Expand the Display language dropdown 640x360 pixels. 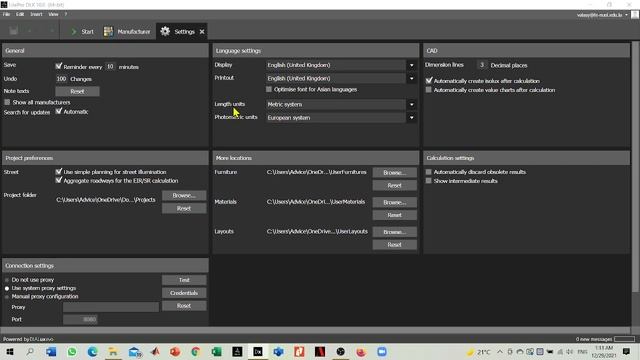[411, 65]
